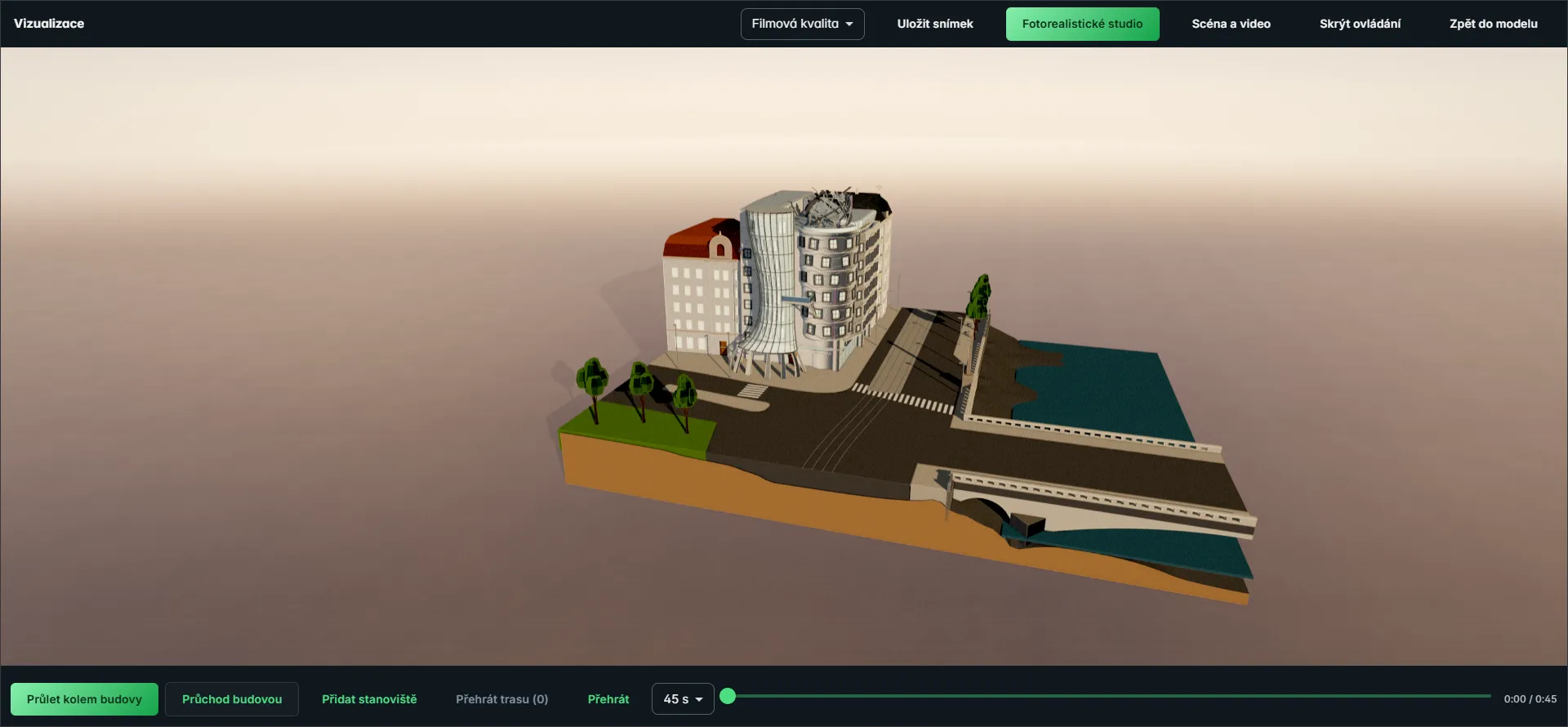
Task: Click the playback timeline track midpoint
Action: click(x=1109, y=696)
